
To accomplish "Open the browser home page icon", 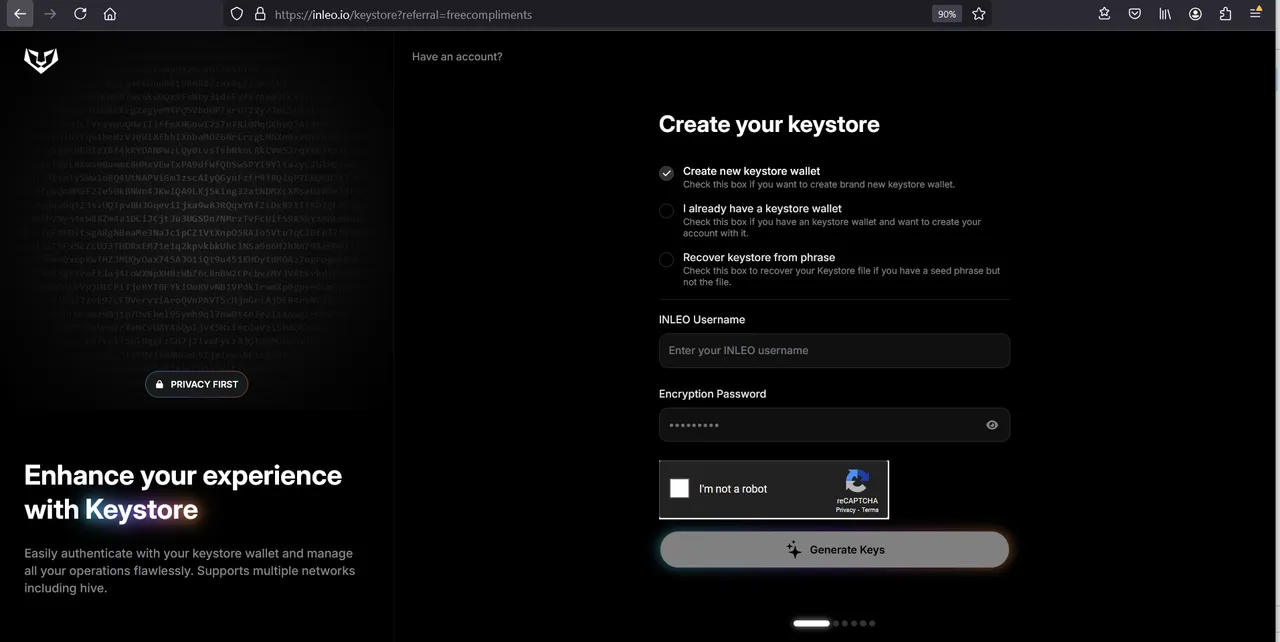I will pos(110,14).
